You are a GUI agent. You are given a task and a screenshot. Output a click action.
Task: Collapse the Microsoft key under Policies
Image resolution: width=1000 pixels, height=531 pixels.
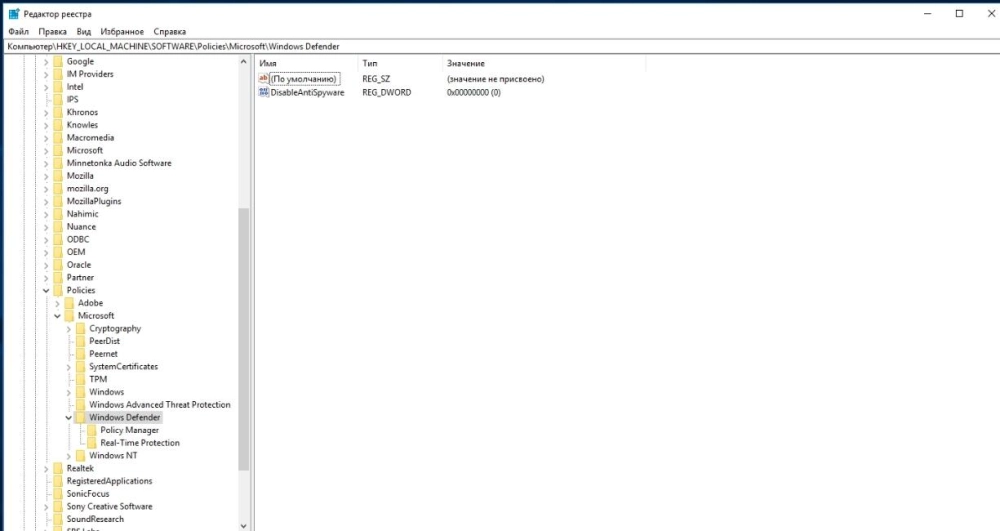(57, 316)
